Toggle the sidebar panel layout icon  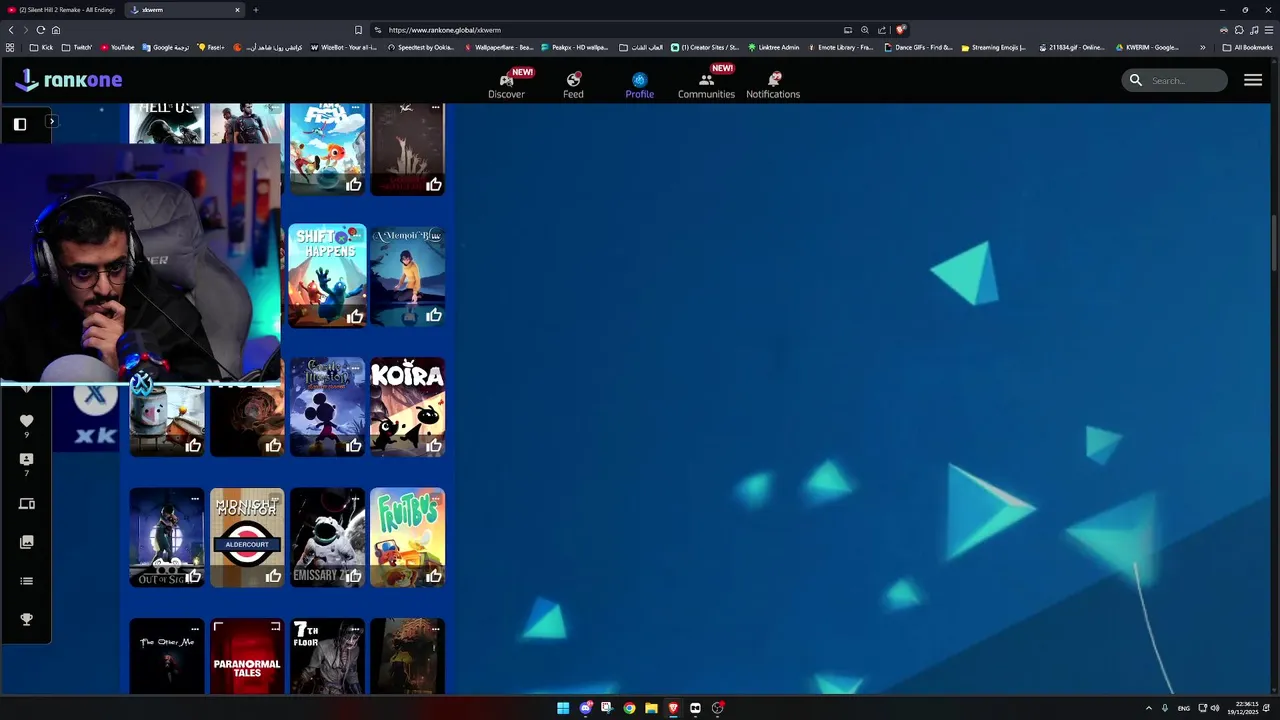(x=20, y=124)
